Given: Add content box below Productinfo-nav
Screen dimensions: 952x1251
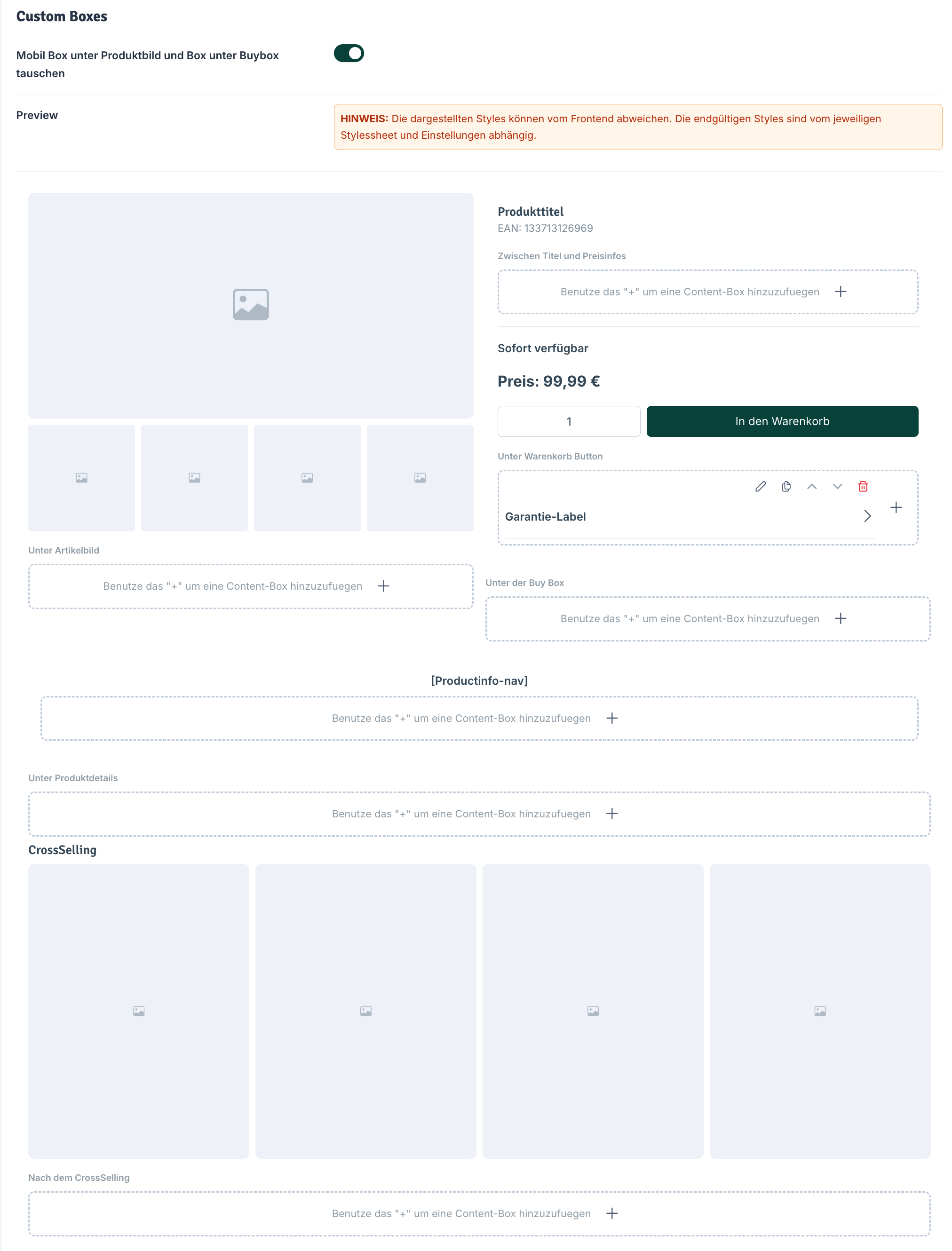Looking at the screenshot, I should pos(612,719).
